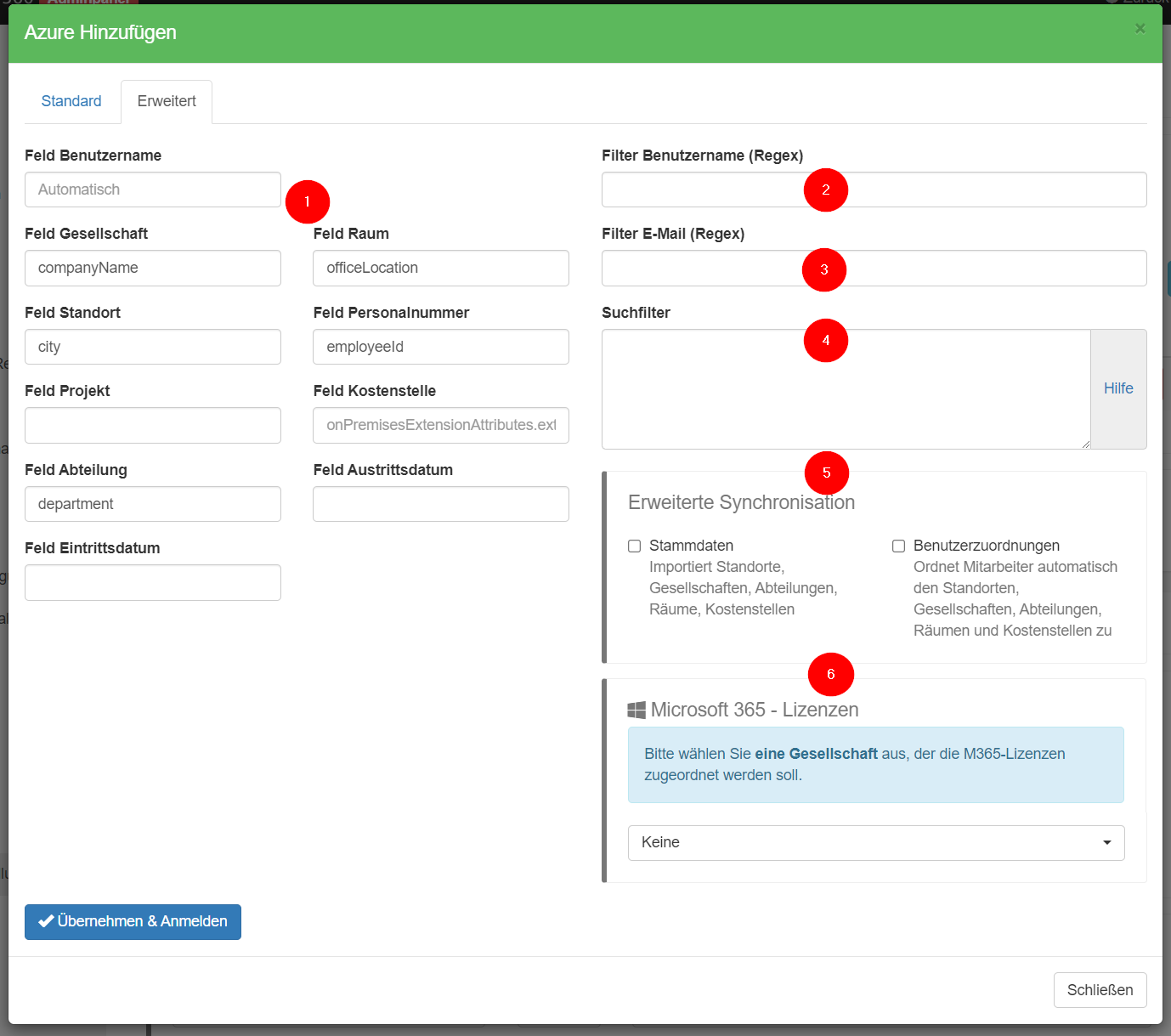The height and width of the screenshot is (1036, 1171).
Task: Click the 'eine Gesellschaft' bold text
Action: coord(816,754)
